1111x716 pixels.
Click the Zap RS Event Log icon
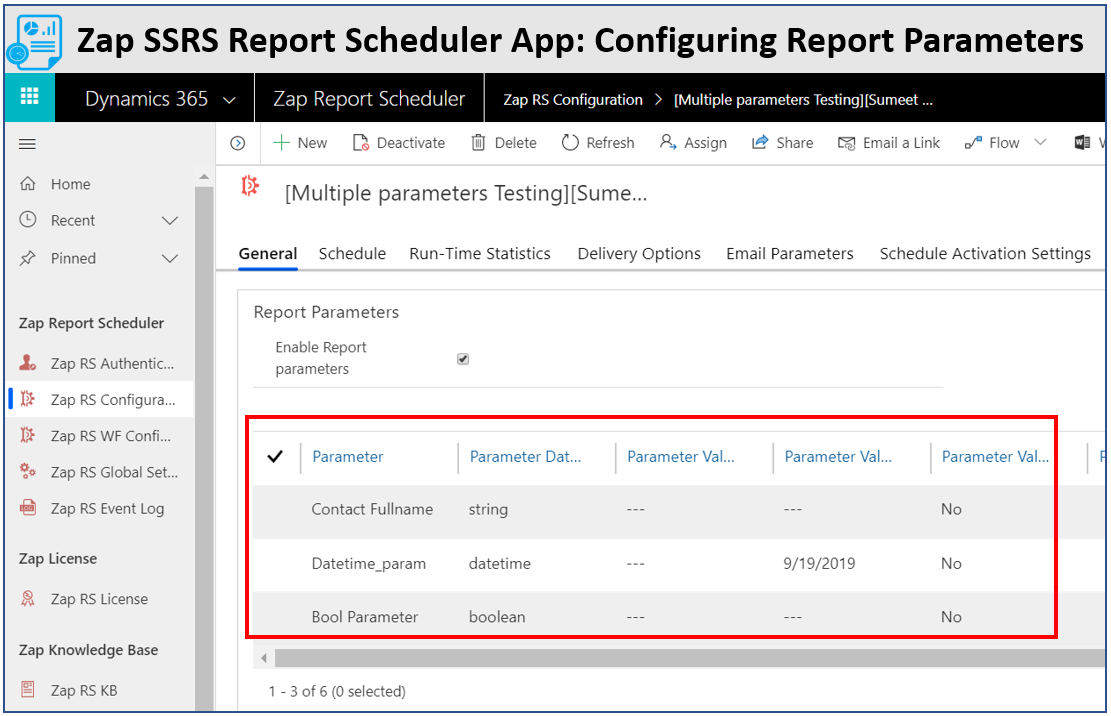pyautogui.click(x=28, y=508)
